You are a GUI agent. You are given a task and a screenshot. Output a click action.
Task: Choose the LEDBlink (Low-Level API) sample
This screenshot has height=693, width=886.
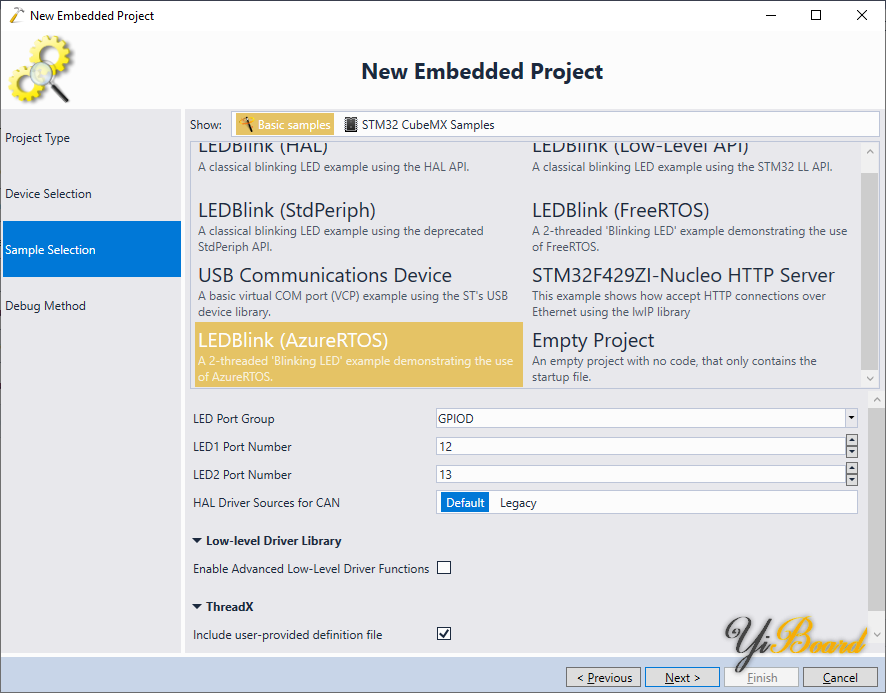coord(692,158)
